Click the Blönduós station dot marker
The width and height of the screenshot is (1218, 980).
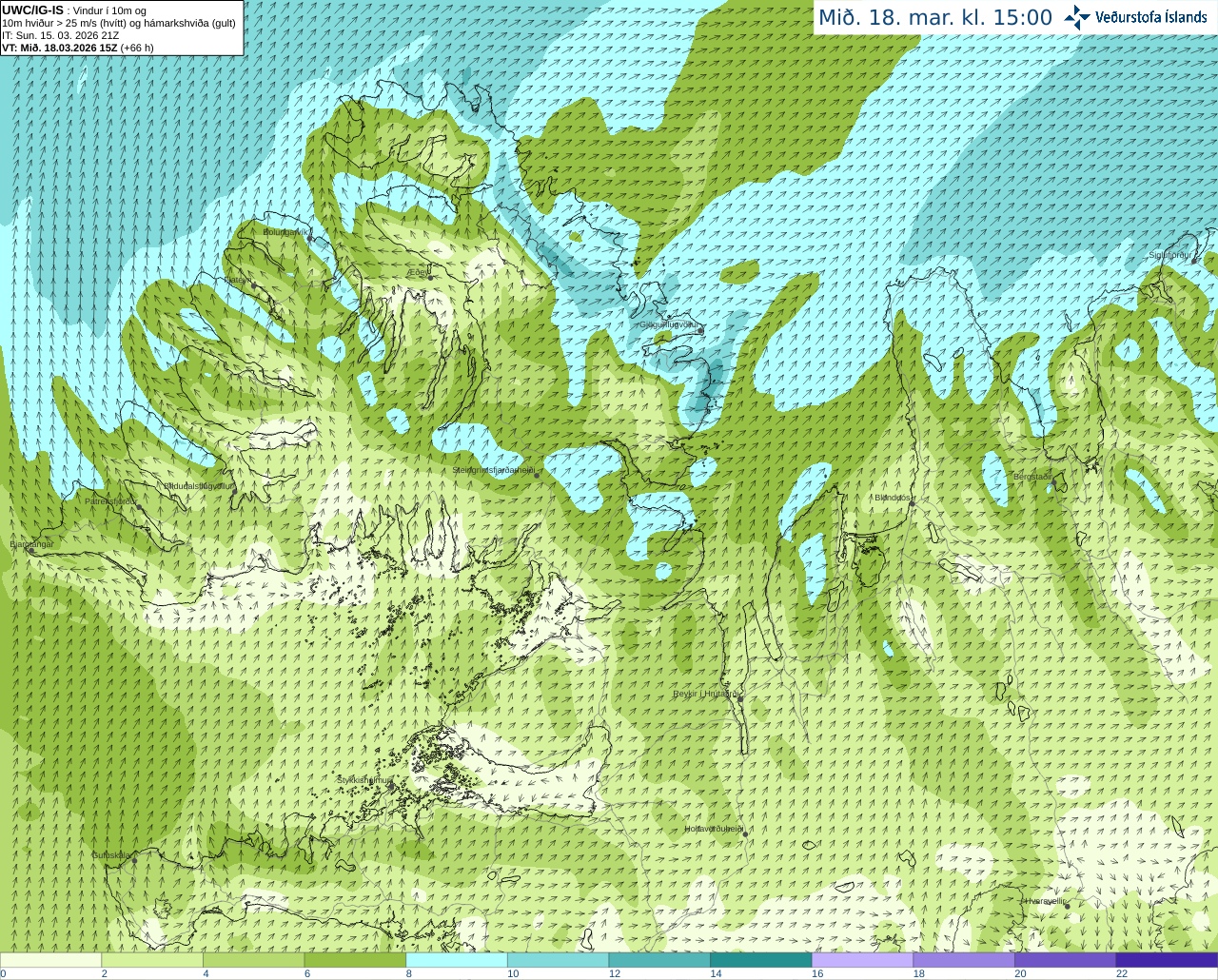click(x=913, y=503)
